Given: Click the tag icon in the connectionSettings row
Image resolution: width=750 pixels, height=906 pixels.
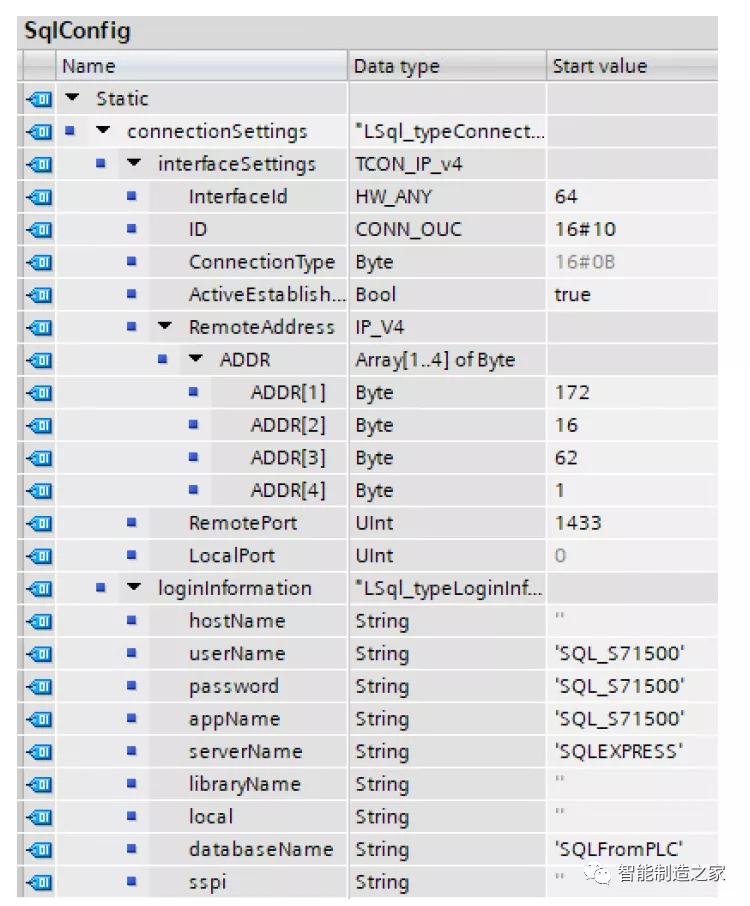Looking at the screenshot, I should [39, 132].
